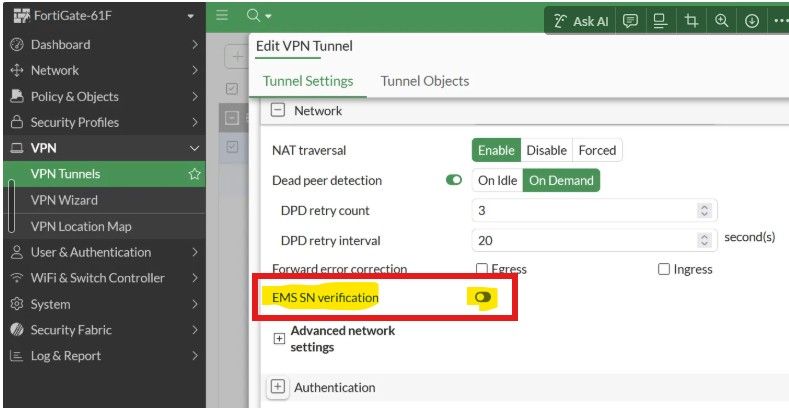The height and width of the screenshot is (408, 789).
Task: Open the more options ellipsis
Action: point(780,21)
